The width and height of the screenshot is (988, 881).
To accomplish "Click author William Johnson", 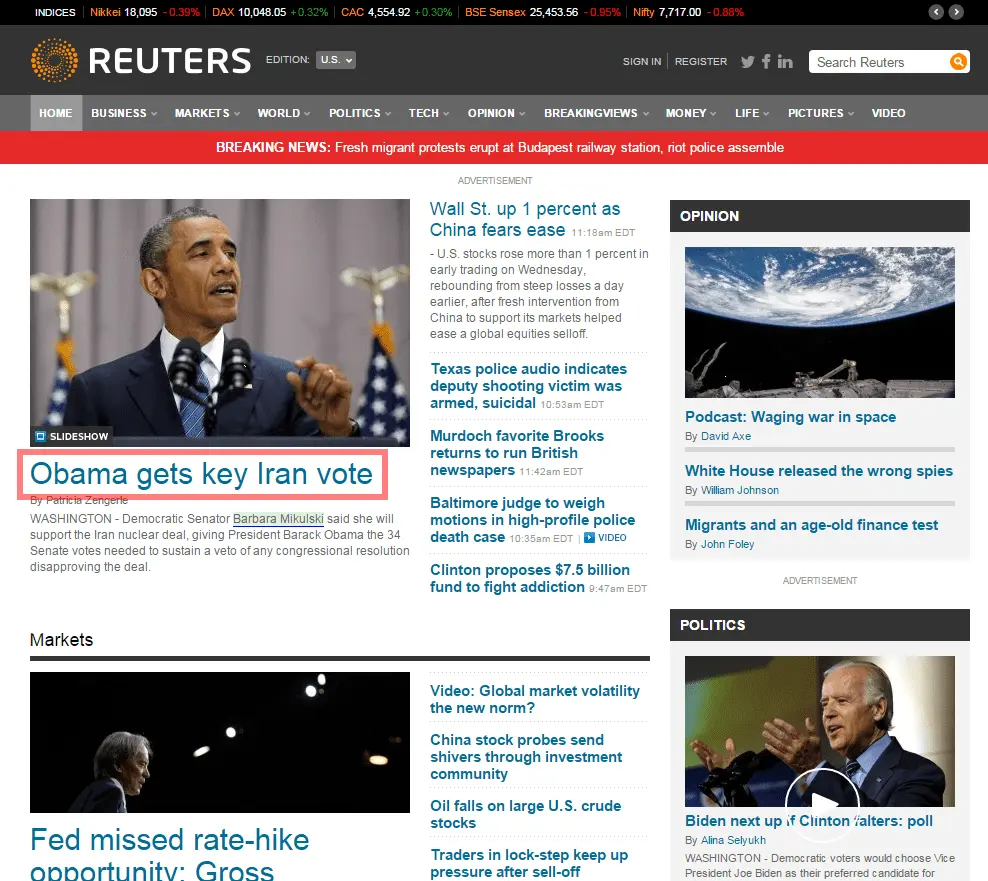I will pyautogui.click(x=740, y=490).
